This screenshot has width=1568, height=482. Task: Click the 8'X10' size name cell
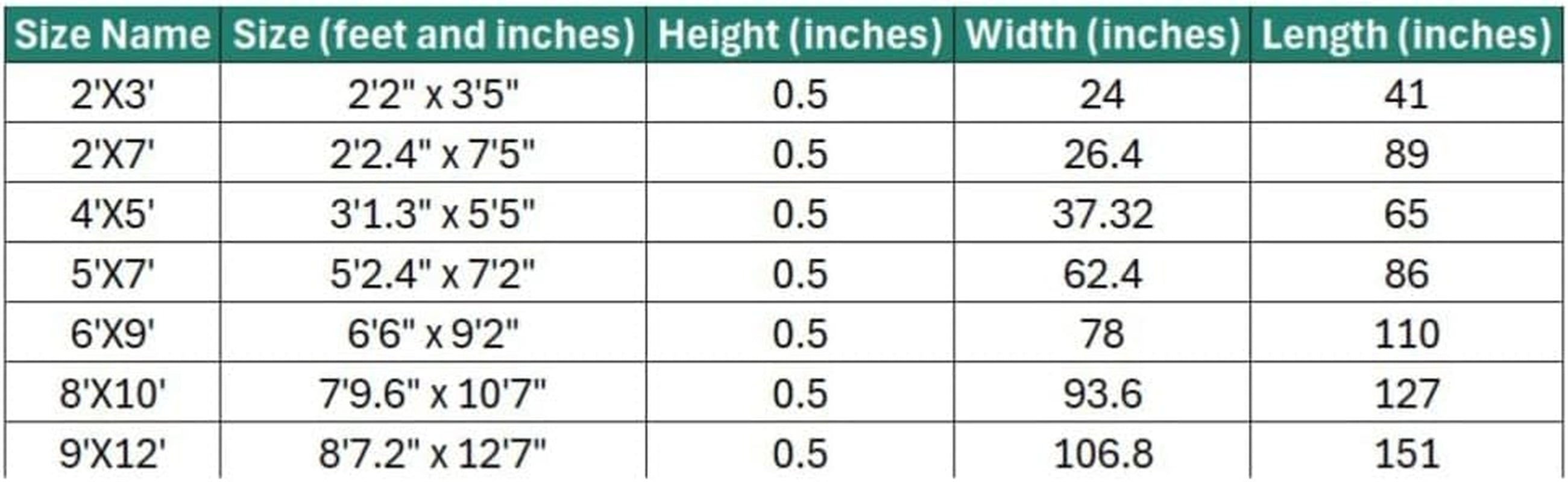point(113,393)
